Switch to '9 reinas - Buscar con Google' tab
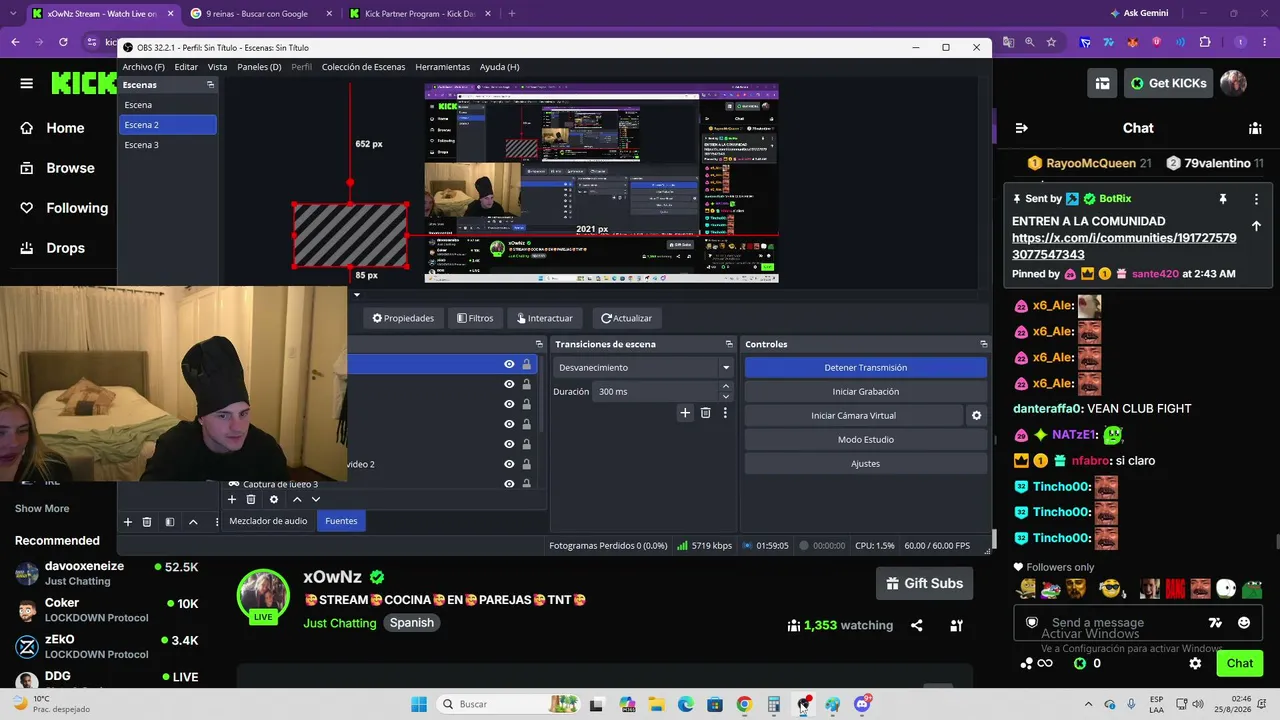 coord(256,14)
